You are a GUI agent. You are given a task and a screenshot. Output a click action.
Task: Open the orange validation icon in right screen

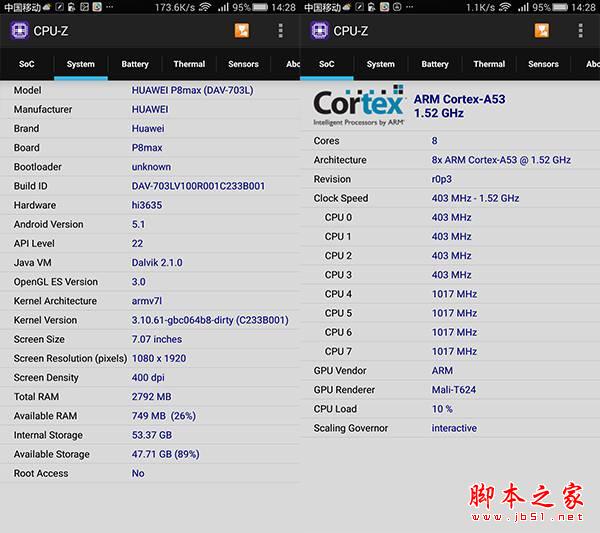tap(542, 31)
